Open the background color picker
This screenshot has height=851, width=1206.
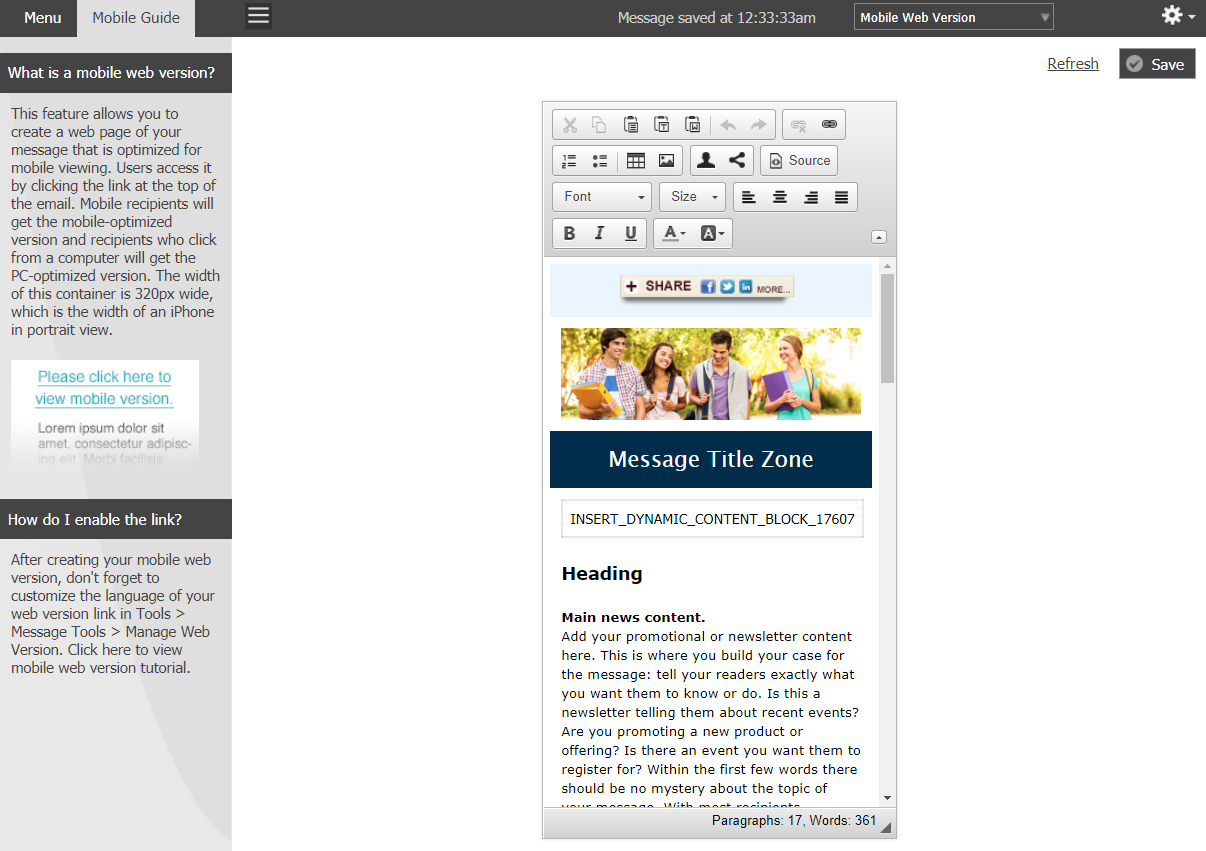712,234
